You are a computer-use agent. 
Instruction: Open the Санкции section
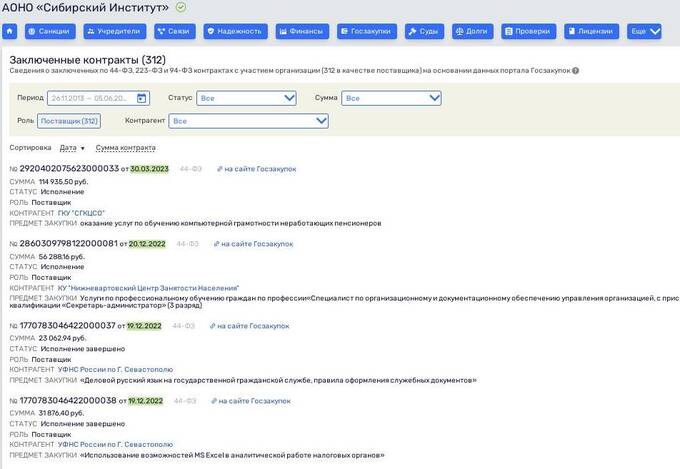(50, 32)
